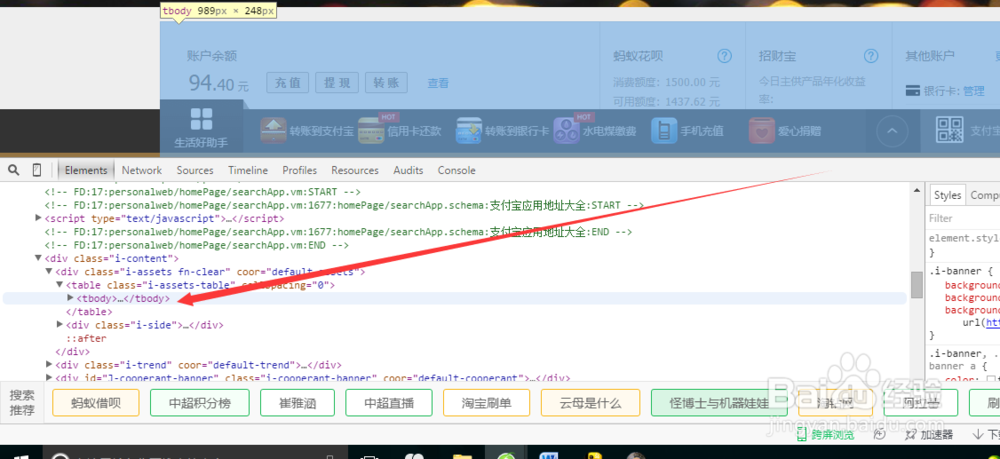Toggle the device mode phone icon
This screenshot has width=1000, height=459.
coord(37,170)
